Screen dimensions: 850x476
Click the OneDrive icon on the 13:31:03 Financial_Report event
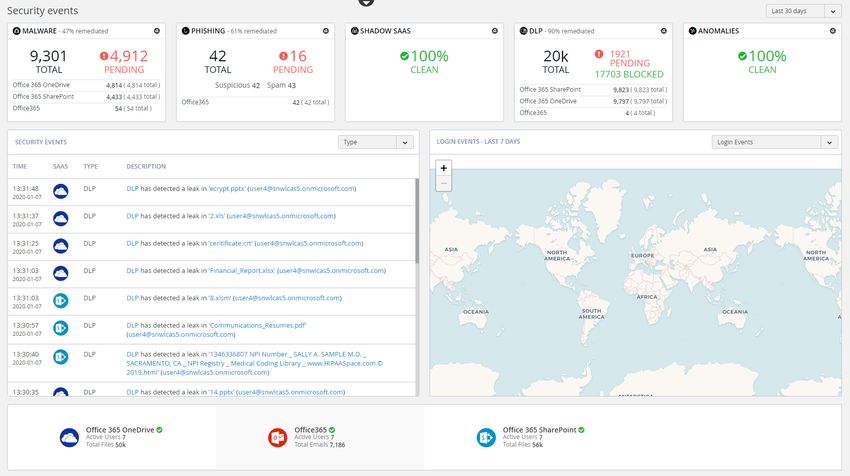coord(61,273)
